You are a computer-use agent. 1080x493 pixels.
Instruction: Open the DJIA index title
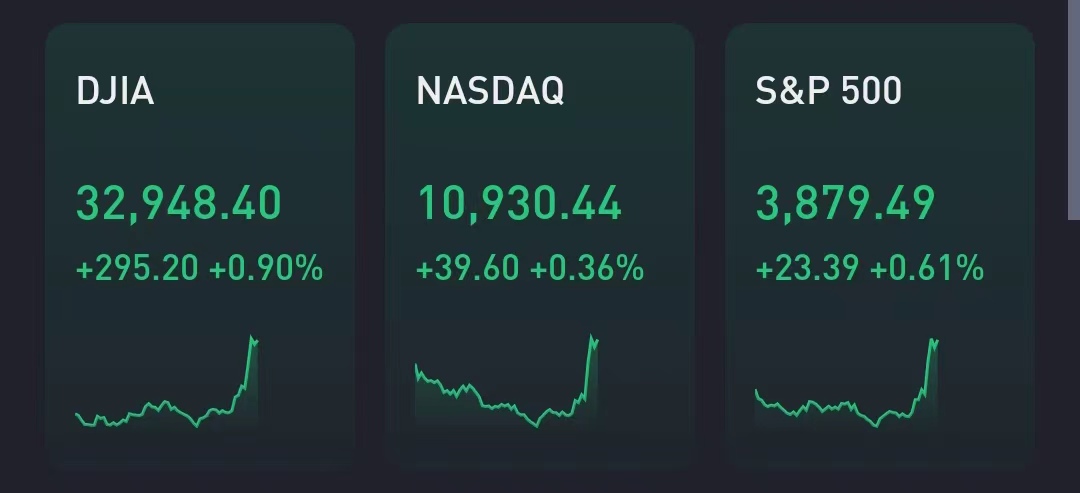point(115,91)
